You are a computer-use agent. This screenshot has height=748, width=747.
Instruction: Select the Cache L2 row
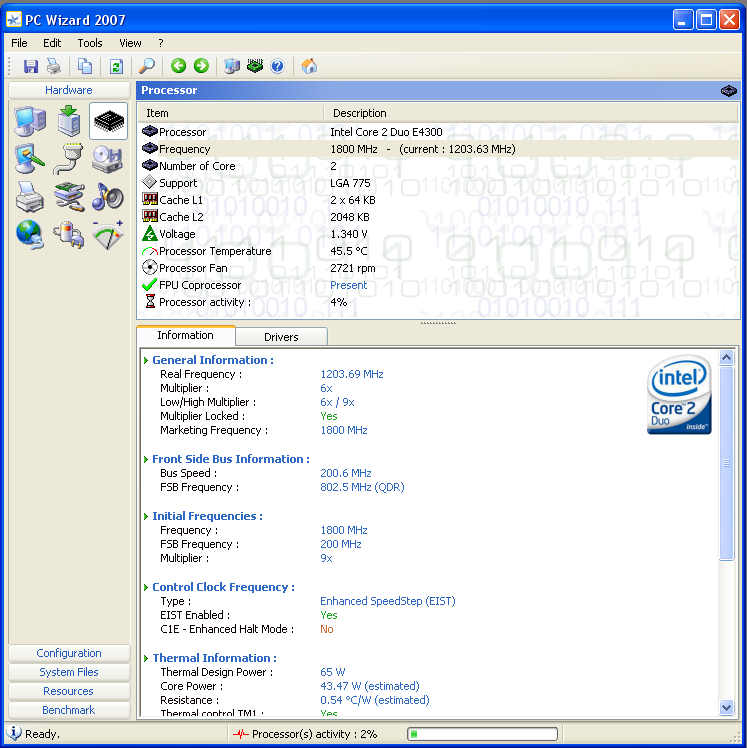438,217
